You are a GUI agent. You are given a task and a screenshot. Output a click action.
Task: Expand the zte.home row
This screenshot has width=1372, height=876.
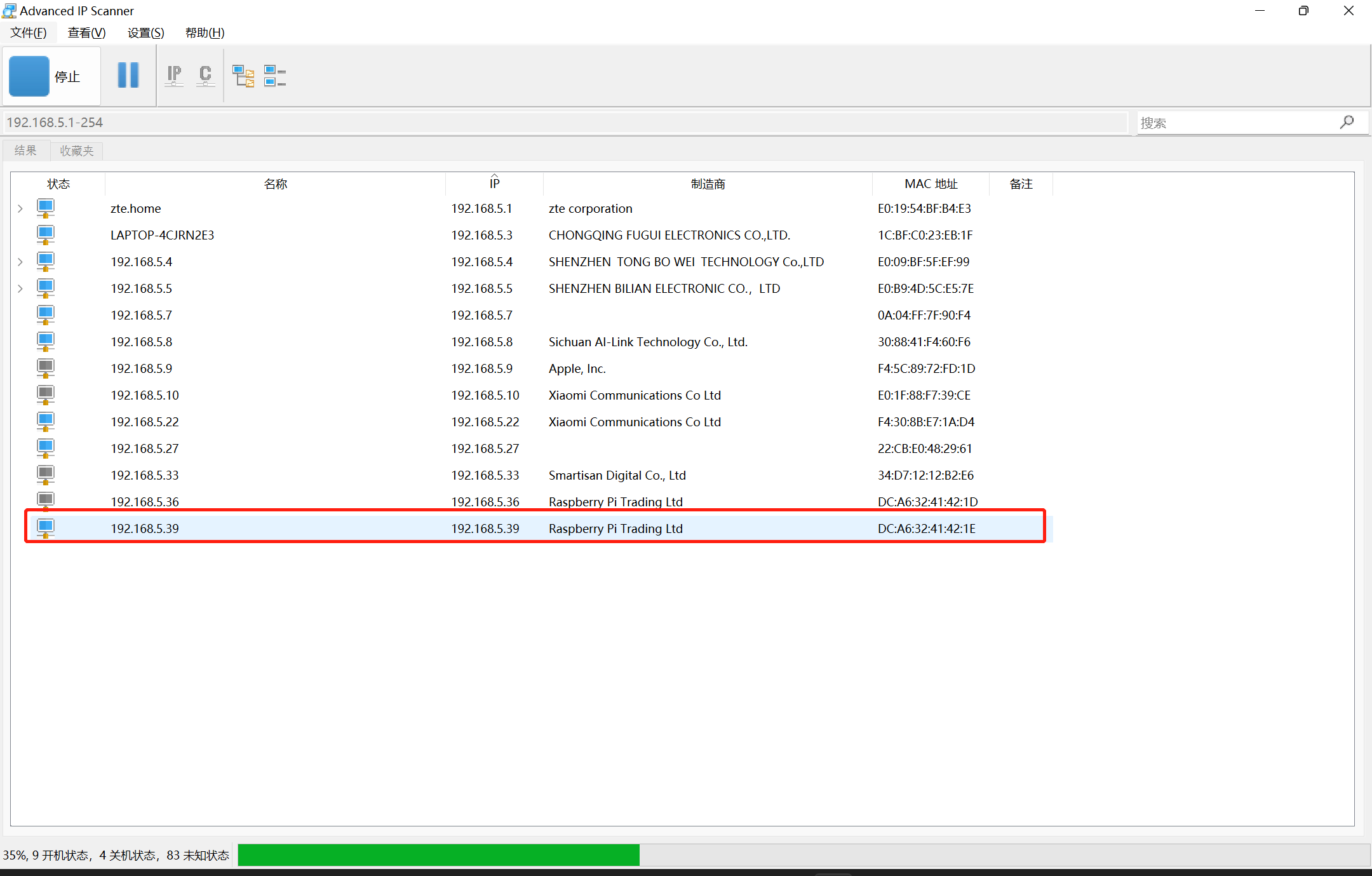click(20, 208)
